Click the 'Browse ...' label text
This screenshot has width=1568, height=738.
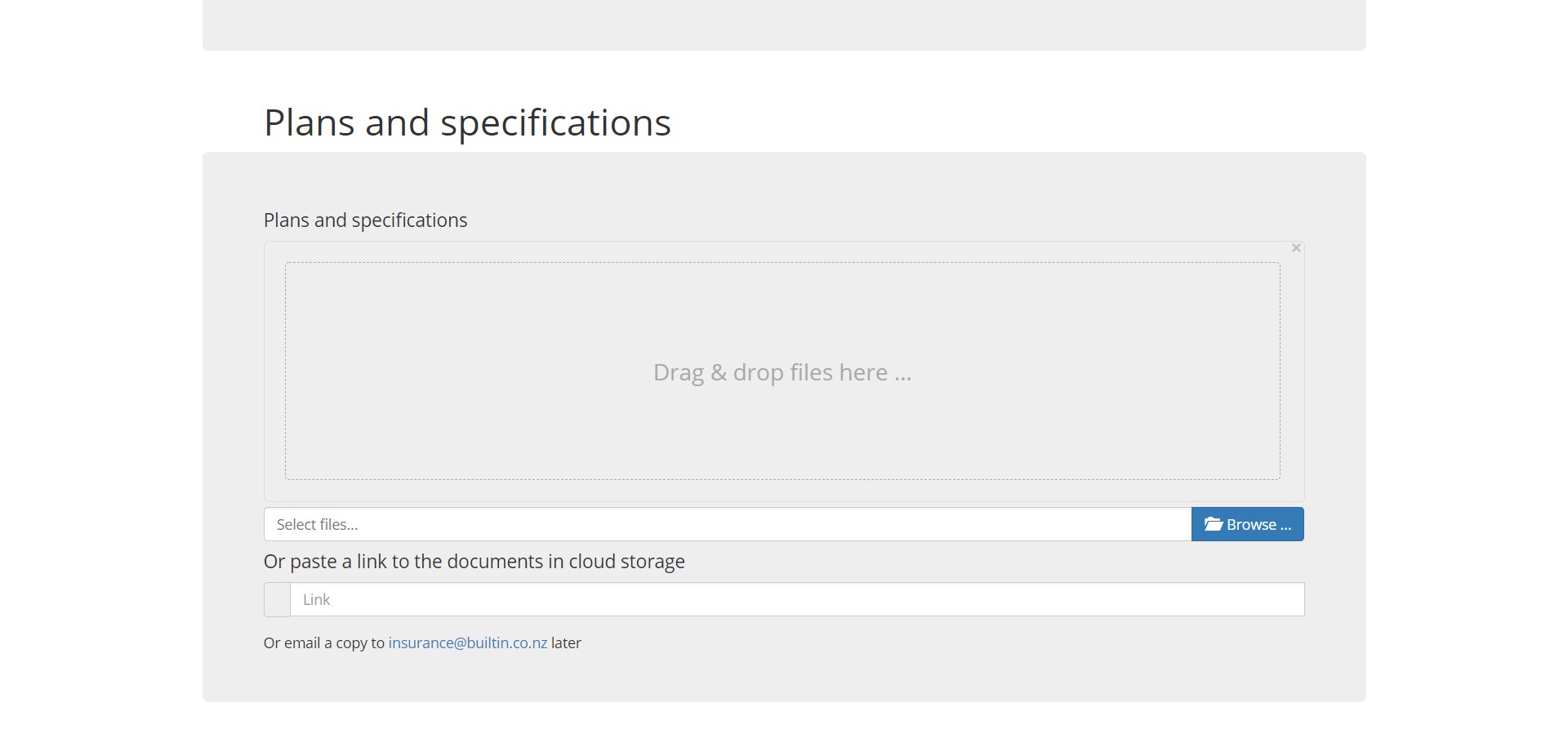[1258, 525]
